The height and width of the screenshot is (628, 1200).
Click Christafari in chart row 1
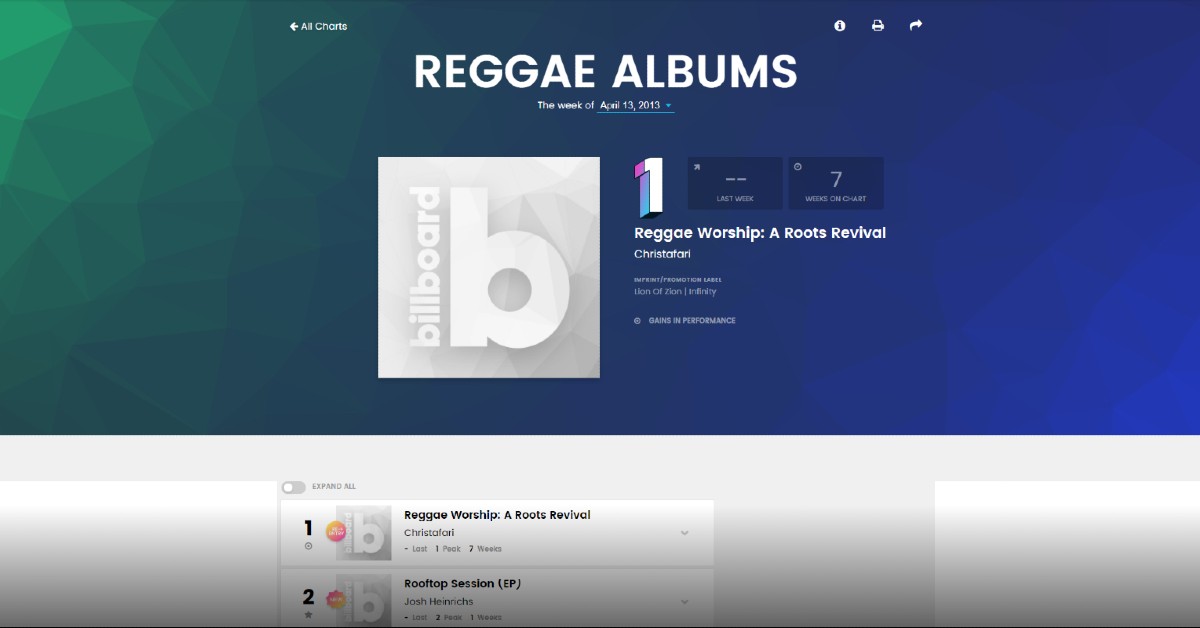point(429,533)
